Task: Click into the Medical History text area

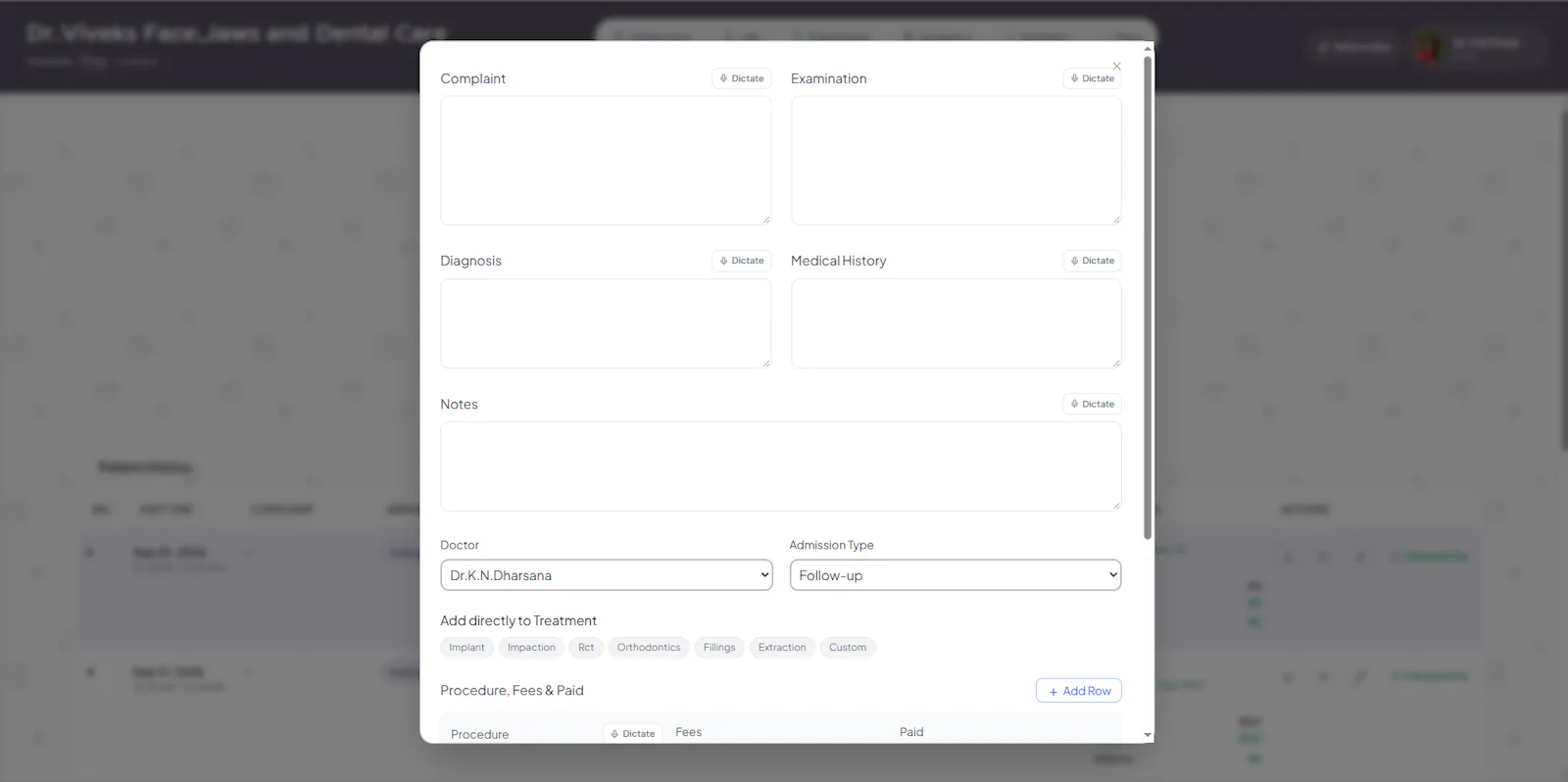Action: tap(956, 323)
